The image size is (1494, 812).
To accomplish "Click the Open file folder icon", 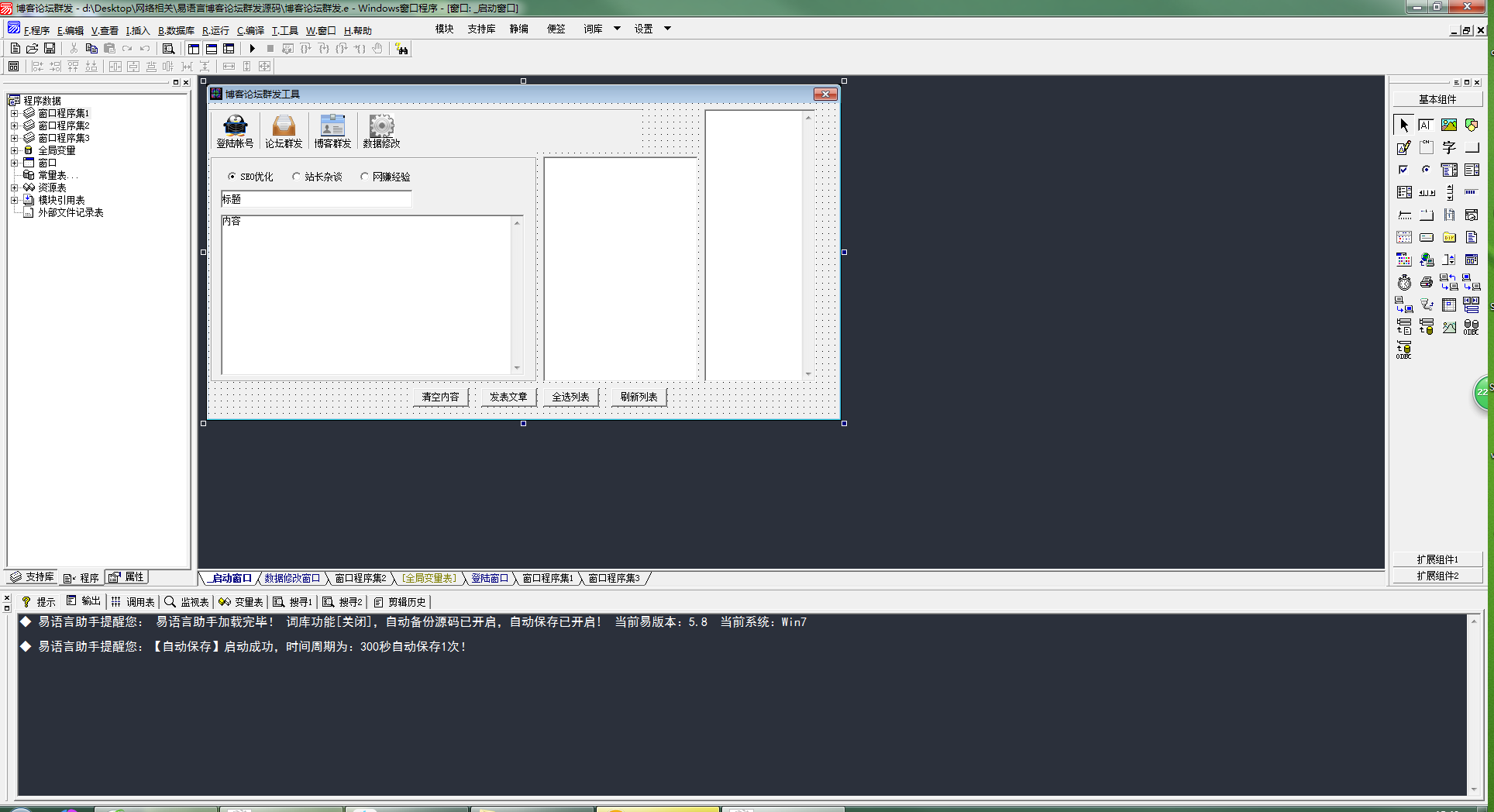I will click(33, 49).
